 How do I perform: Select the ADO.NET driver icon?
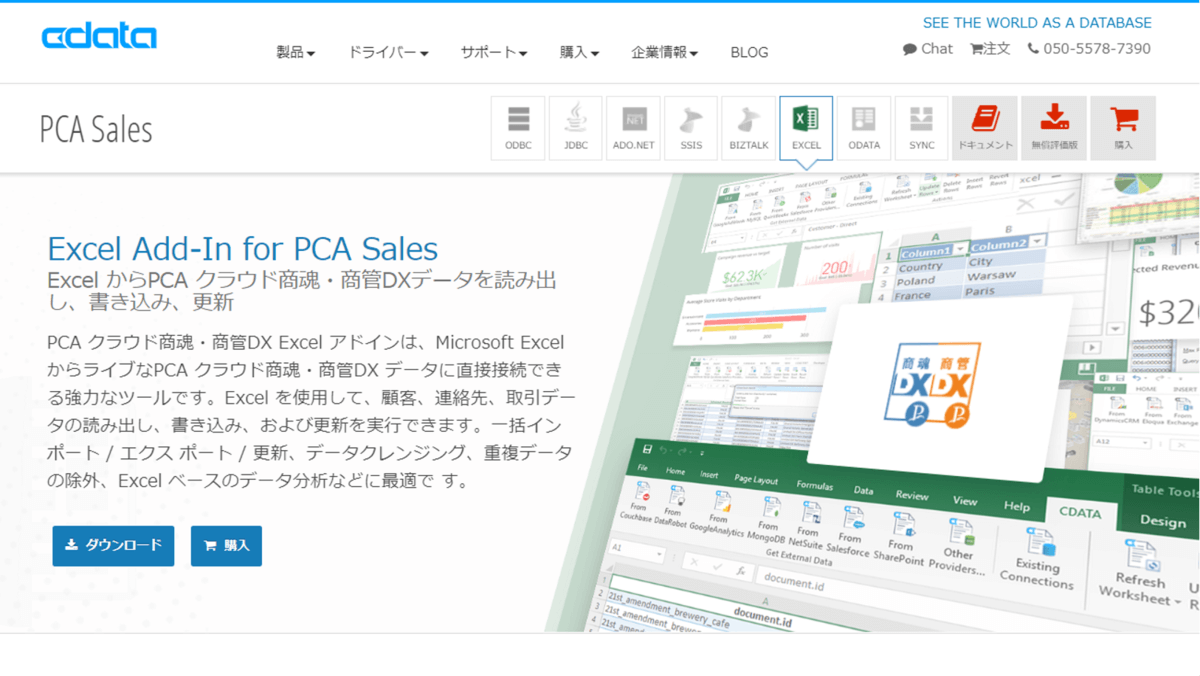(x=633, y=128)
